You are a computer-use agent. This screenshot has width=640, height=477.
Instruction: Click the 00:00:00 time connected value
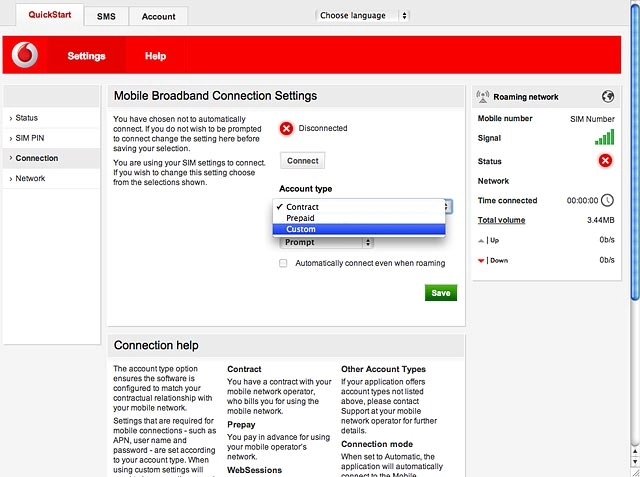point(582,200)
